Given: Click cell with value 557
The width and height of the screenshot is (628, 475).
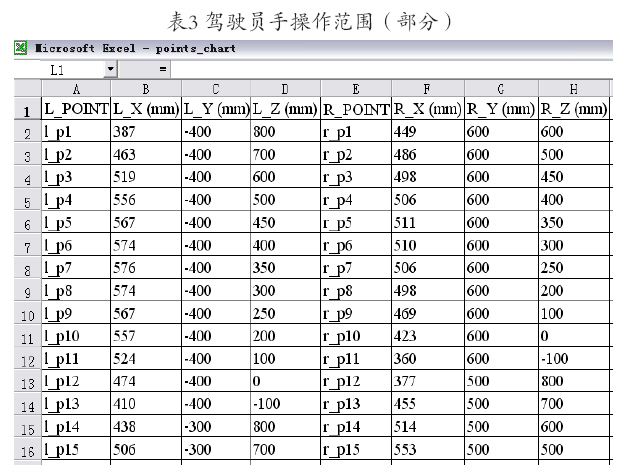Looking at the screenshot, I should [146, 336].
